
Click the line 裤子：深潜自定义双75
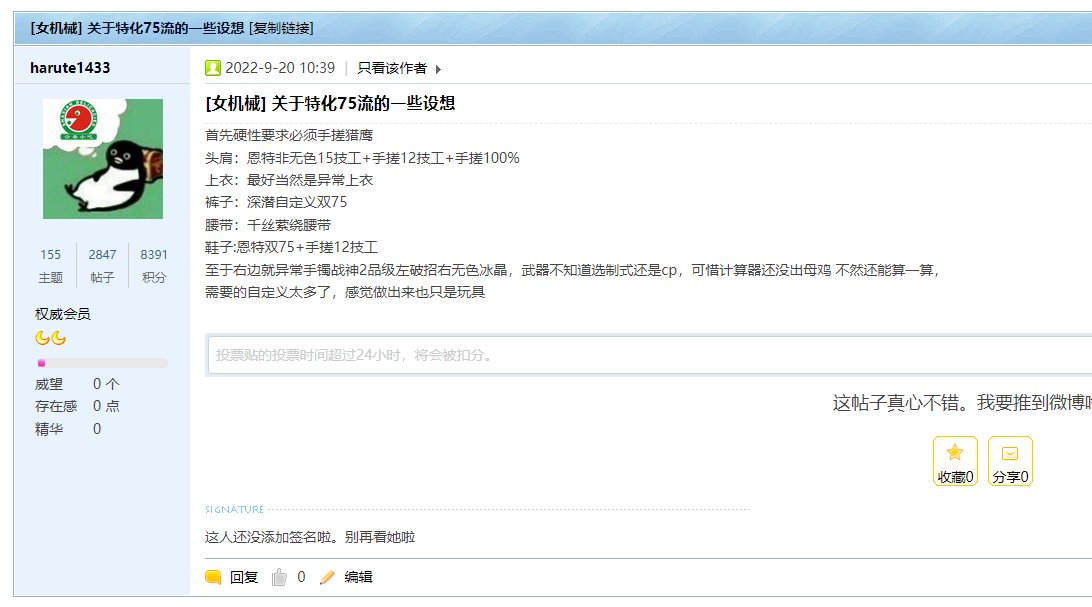(276, 202)
